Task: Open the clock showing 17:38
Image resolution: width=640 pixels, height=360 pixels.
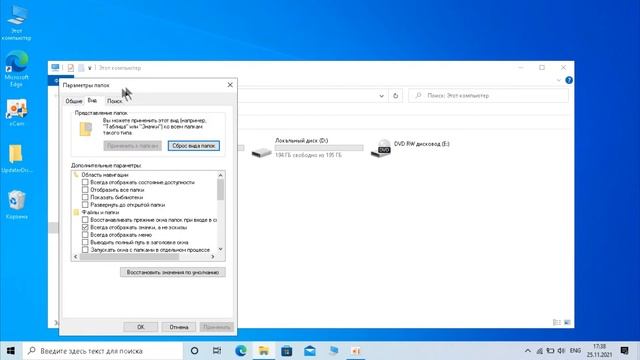Action: (599, 351)
